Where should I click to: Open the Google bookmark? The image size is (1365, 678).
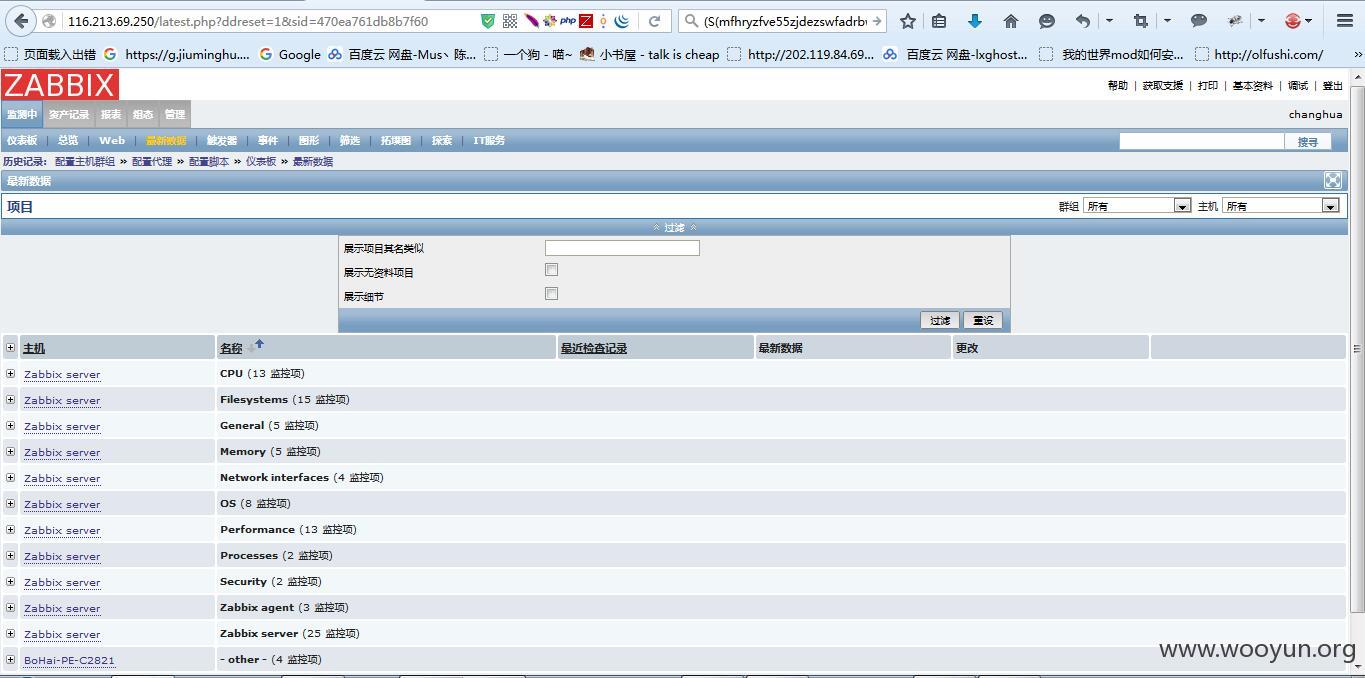290,54
